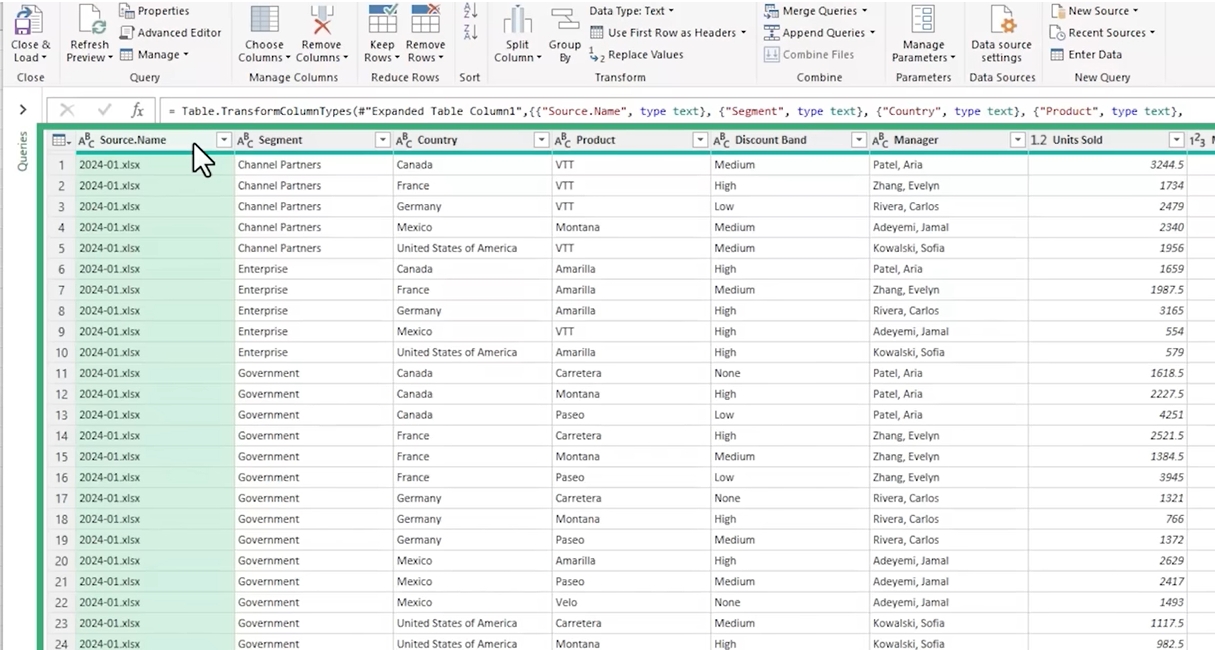Open the Country column filter dropdown
Screen dimensions: 1215x650
click(x=541, y=141)
